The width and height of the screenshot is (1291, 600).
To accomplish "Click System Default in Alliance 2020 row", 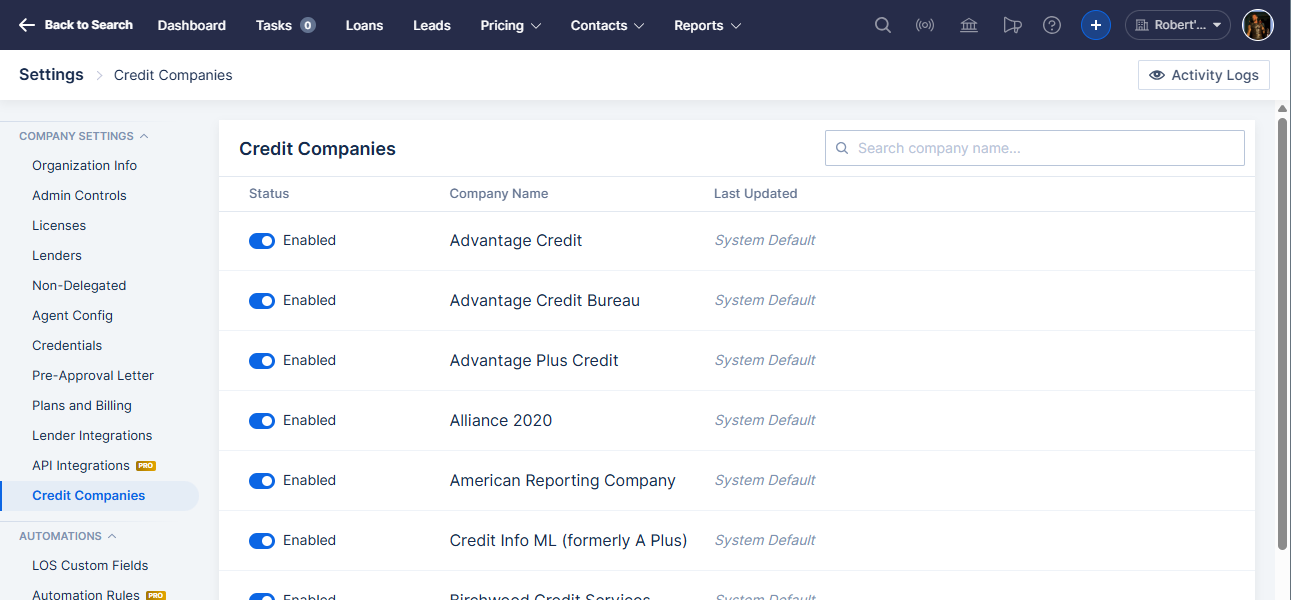I will pyautogui.click(x=765, y=421).
